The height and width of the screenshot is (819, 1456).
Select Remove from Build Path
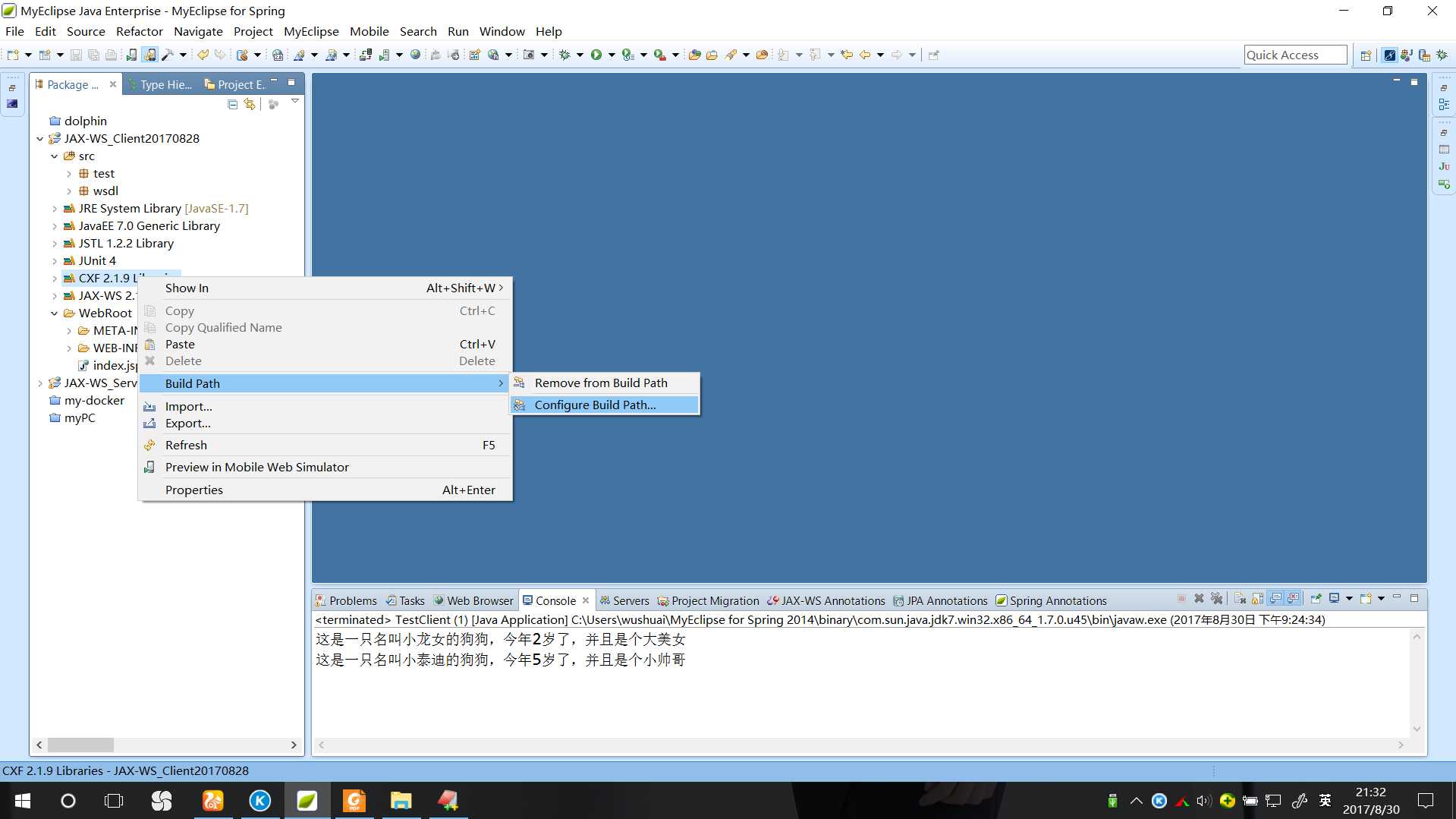point(605,383)
